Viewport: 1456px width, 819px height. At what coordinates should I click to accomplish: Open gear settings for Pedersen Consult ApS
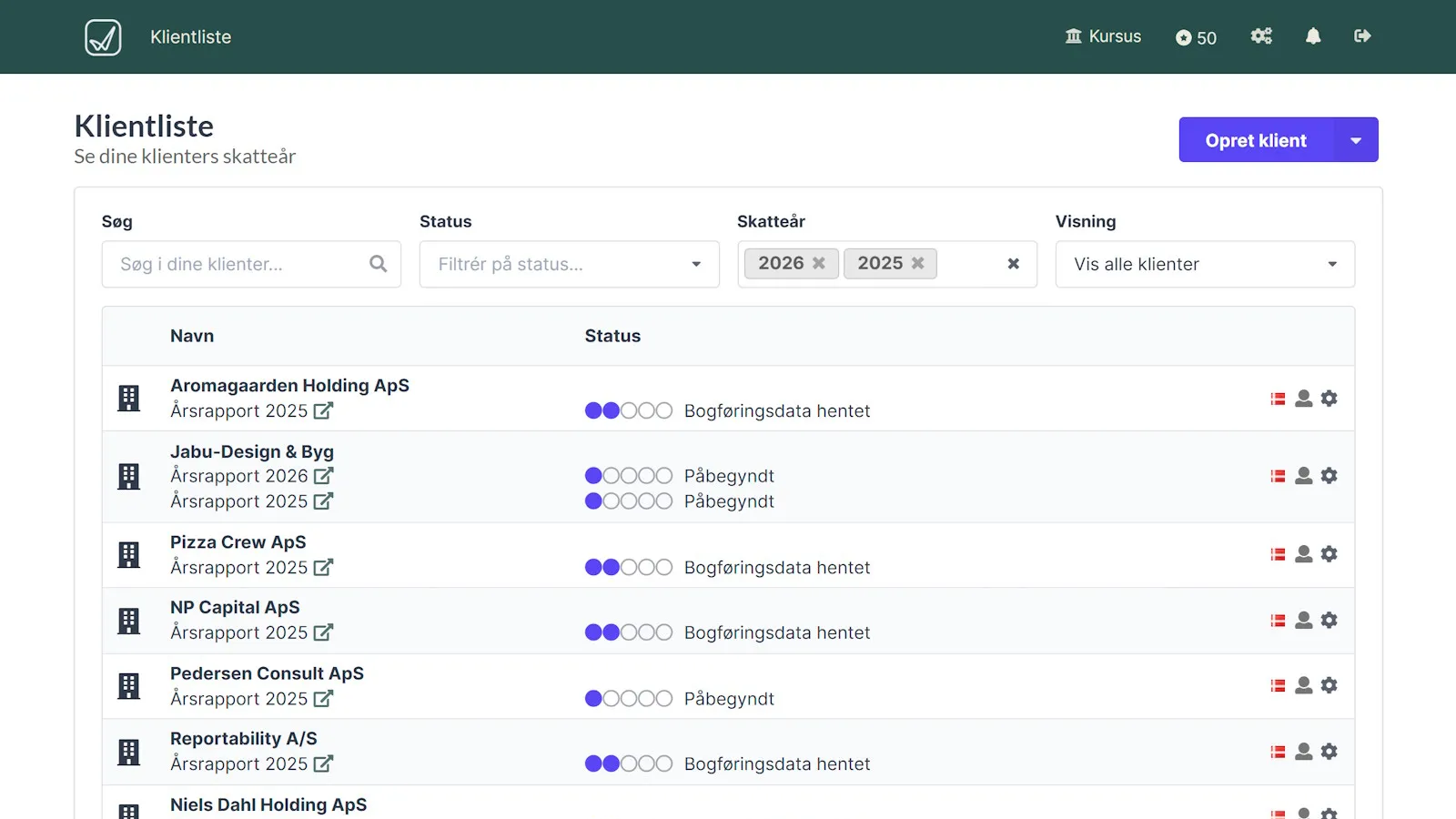(1330, 685)
